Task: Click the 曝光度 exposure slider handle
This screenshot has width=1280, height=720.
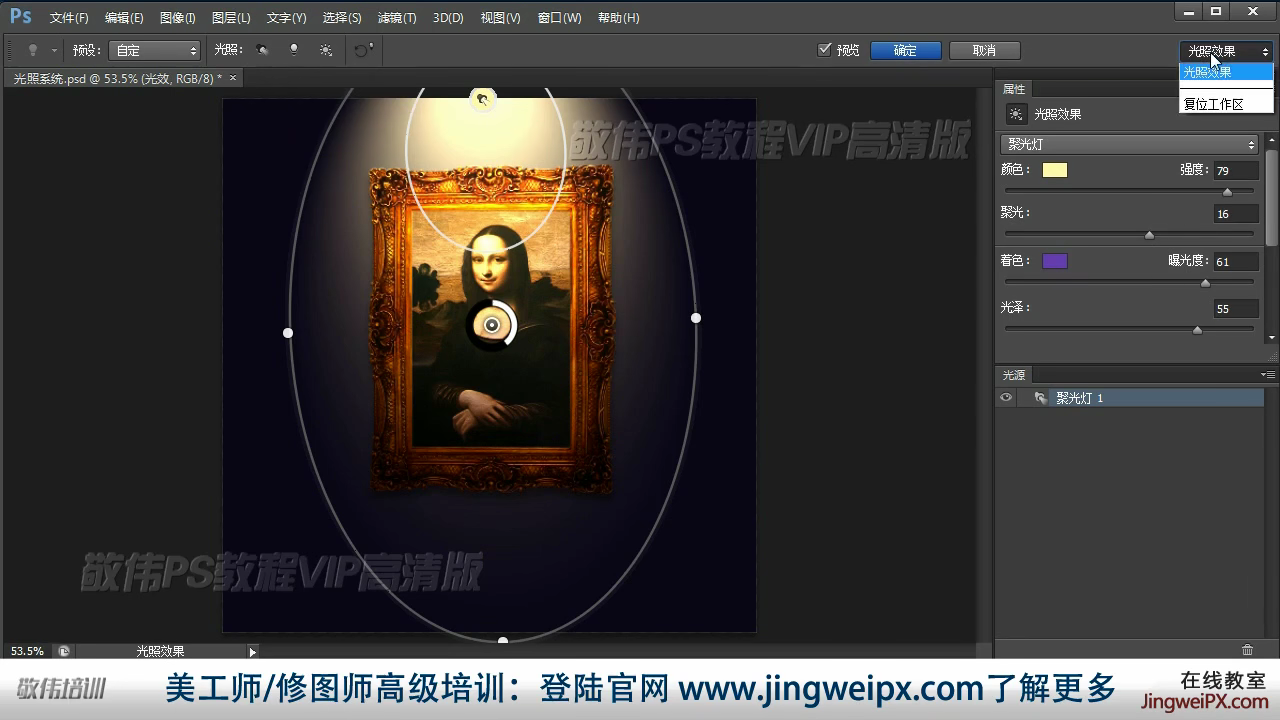Action: (1205, 283)
